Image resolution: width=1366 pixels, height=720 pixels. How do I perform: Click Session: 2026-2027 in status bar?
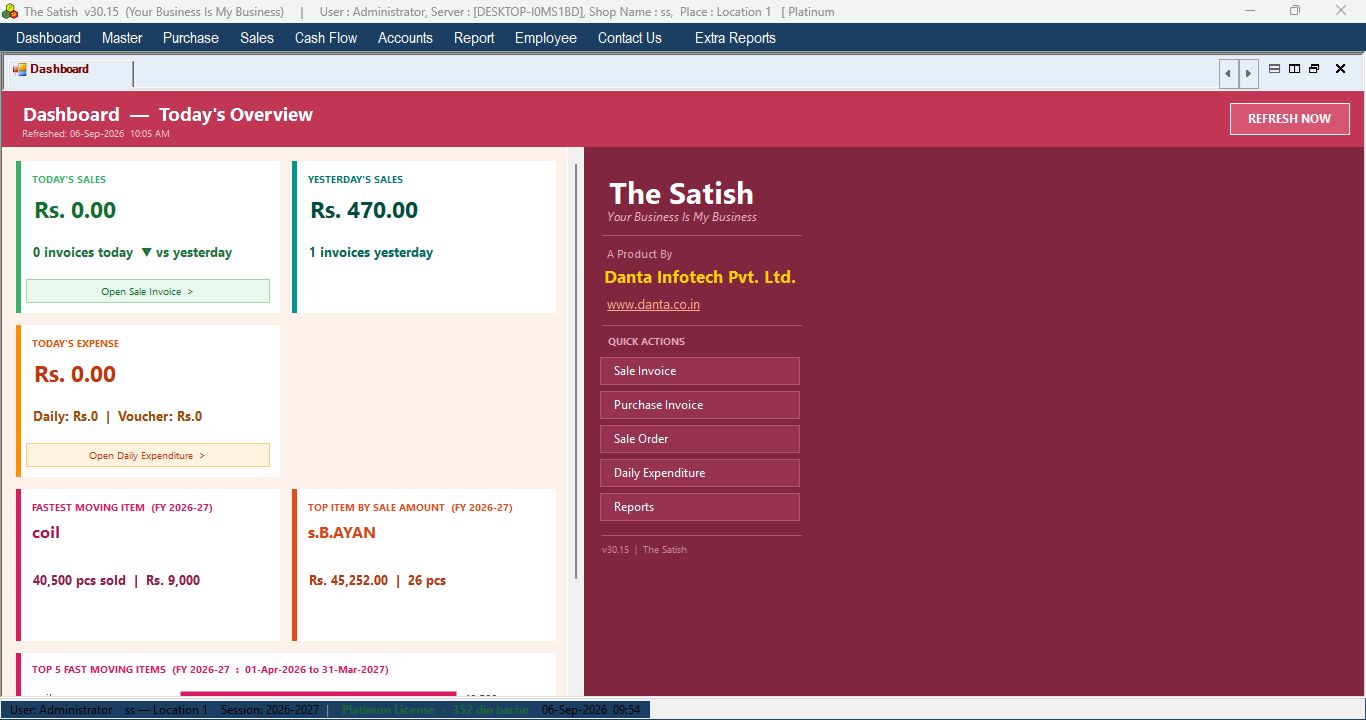[270, 710]
